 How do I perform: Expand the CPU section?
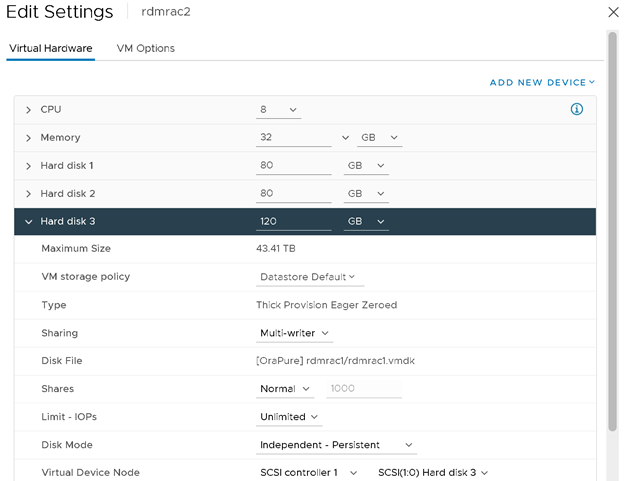click(29, 109)
